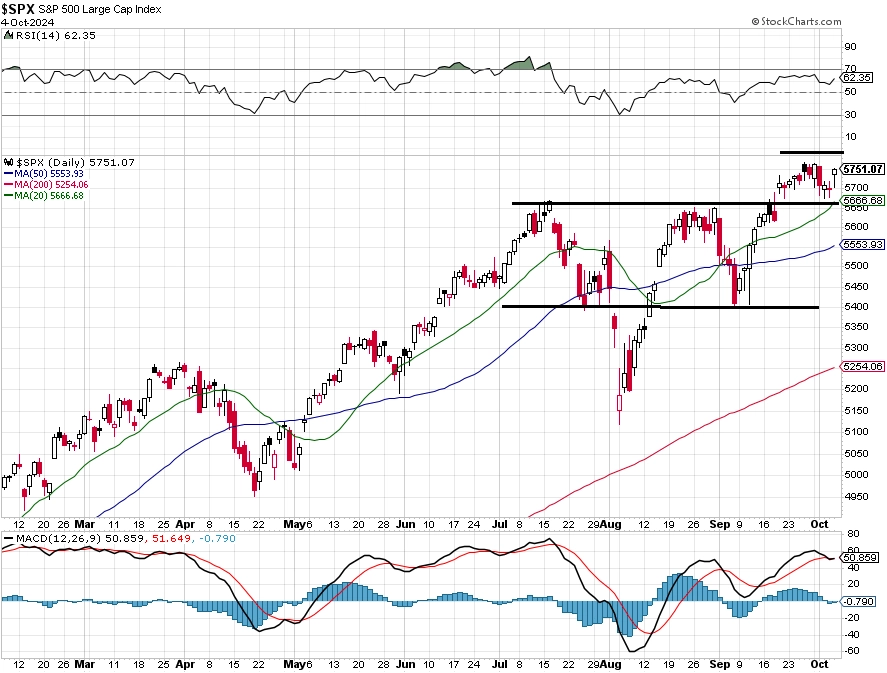
Task: Click the 5100 price axis label
Action: (x=856, y=432)
